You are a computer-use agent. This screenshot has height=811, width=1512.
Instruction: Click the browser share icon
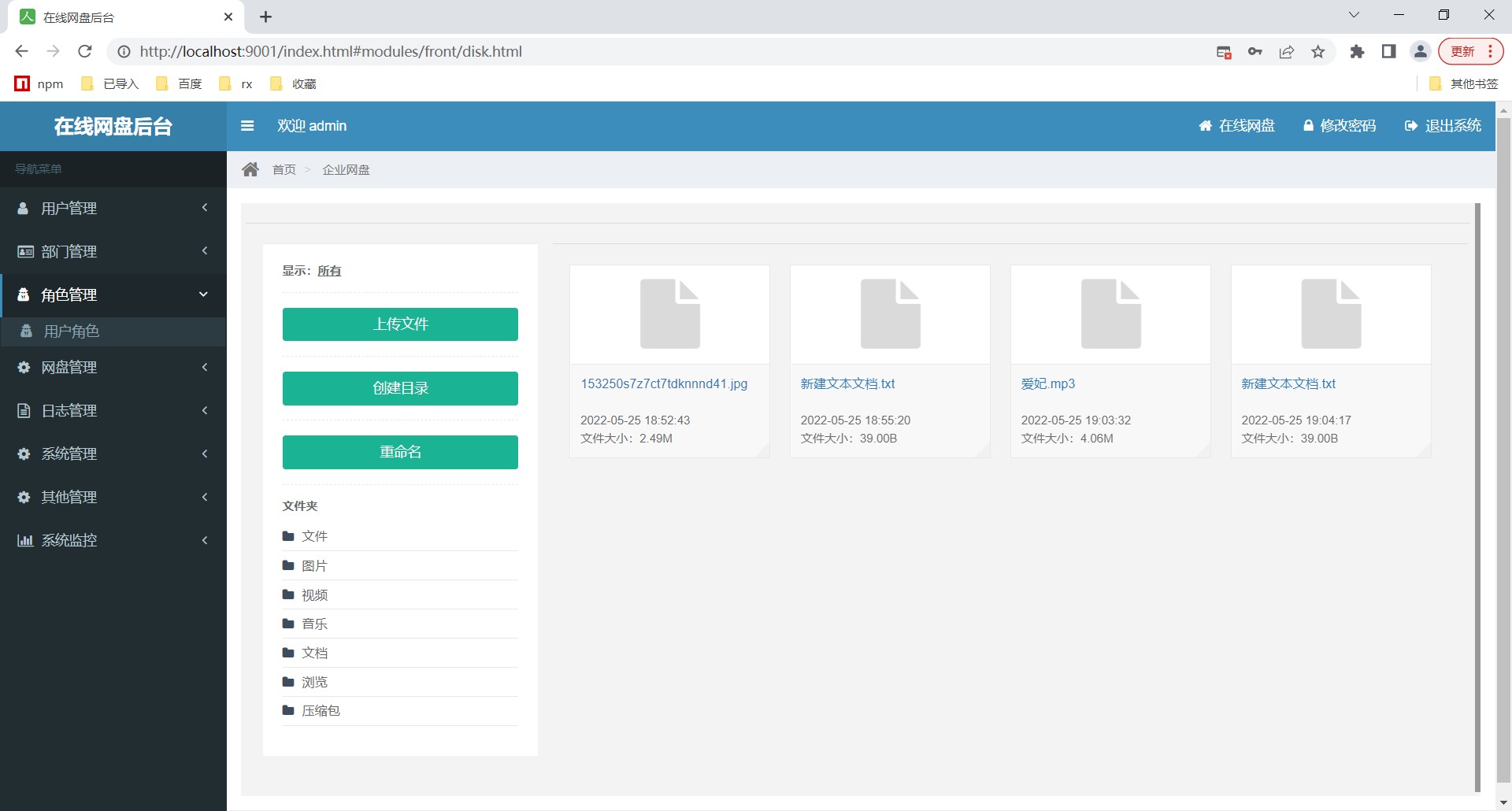1287,52
